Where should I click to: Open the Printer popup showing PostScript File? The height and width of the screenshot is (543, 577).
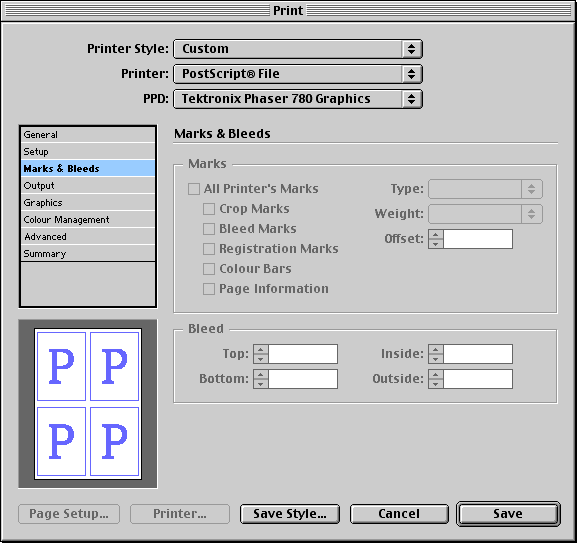tap(298, 74)
